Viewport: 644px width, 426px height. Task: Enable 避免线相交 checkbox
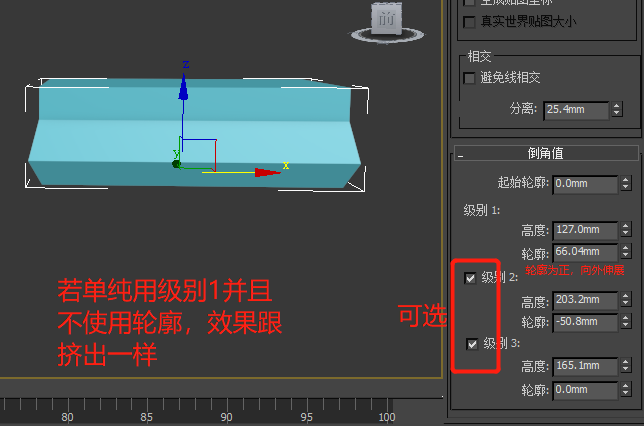pos(469,78)
